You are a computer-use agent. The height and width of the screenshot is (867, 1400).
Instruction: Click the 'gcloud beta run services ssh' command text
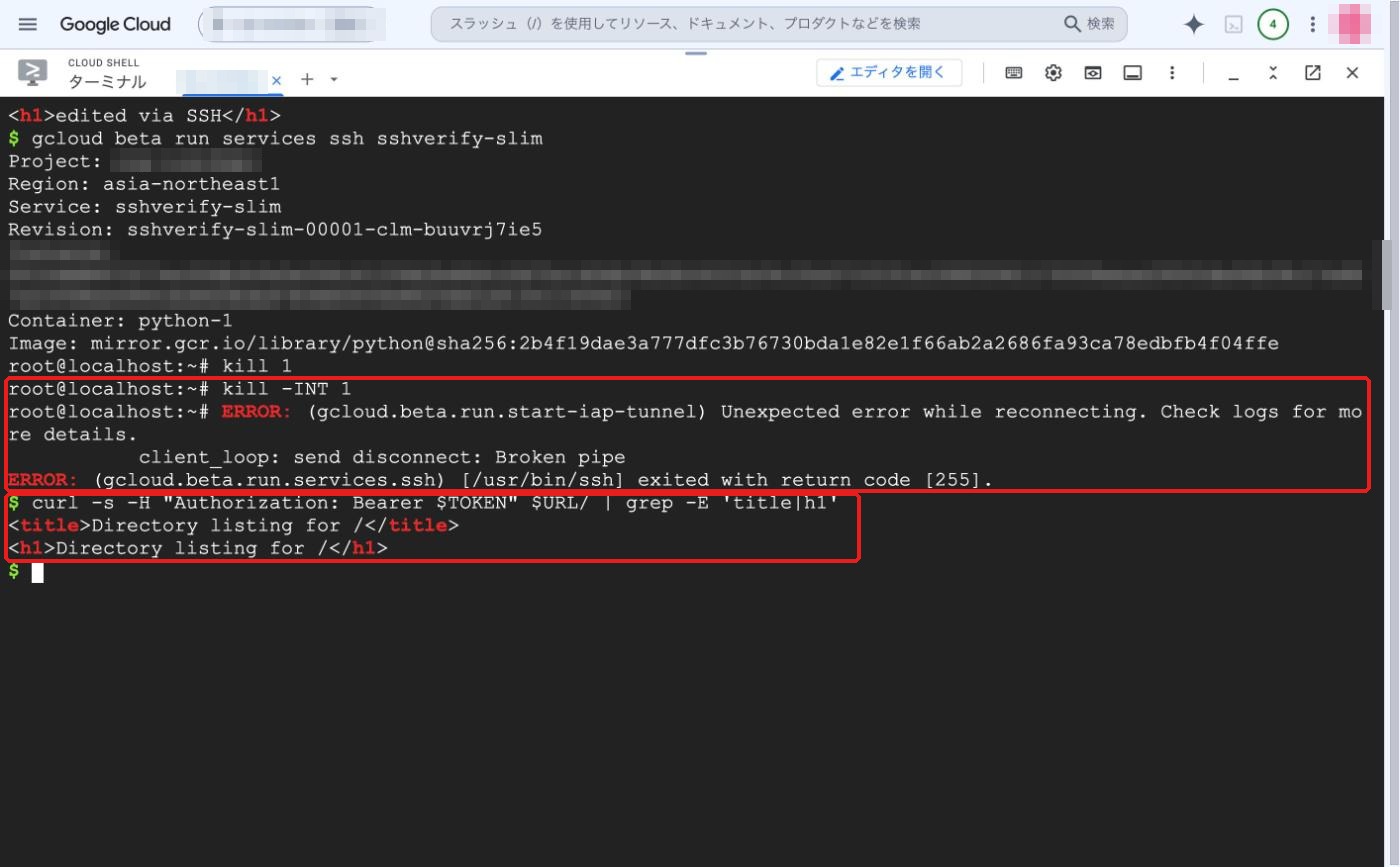[287, 138]
